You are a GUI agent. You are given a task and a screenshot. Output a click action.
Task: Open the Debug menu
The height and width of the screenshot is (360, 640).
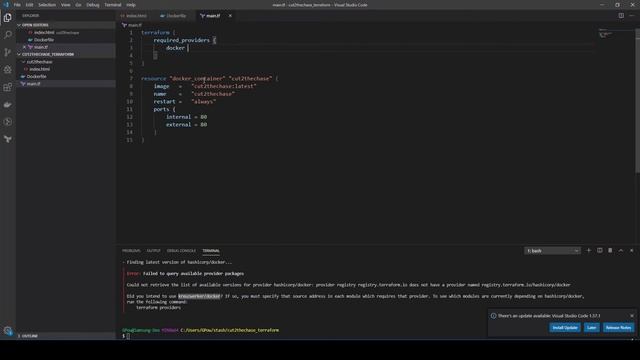(x=93, y=5)
